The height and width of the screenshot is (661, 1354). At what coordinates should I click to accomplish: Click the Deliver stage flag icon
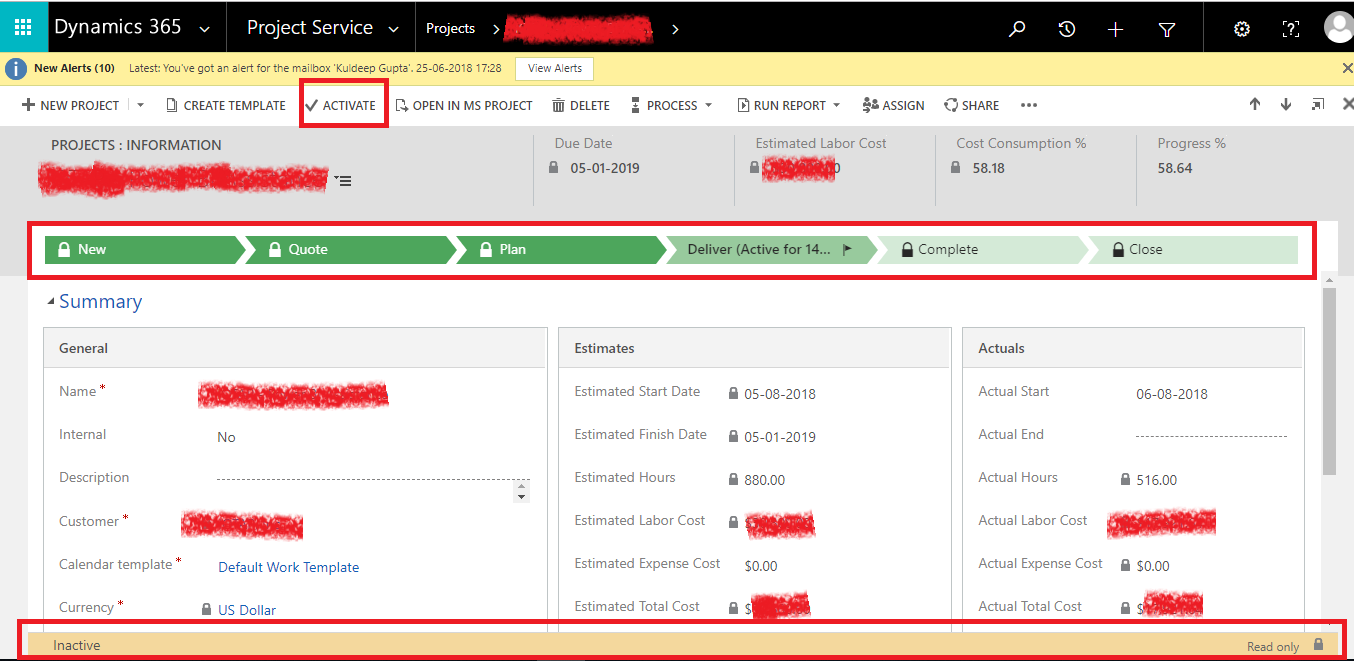click(847, 250)
